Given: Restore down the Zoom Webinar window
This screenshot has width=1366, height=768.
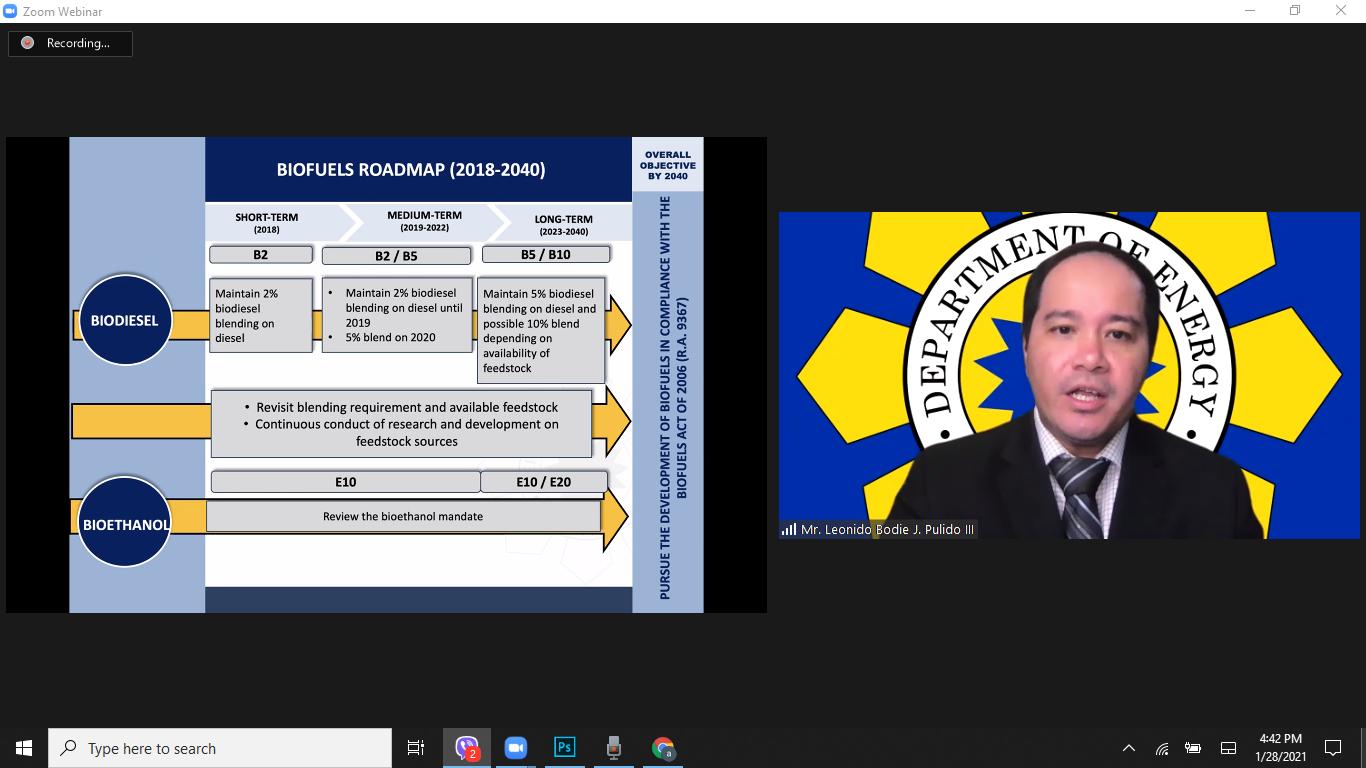Looking at the screenshot, I should (1295, 11).
